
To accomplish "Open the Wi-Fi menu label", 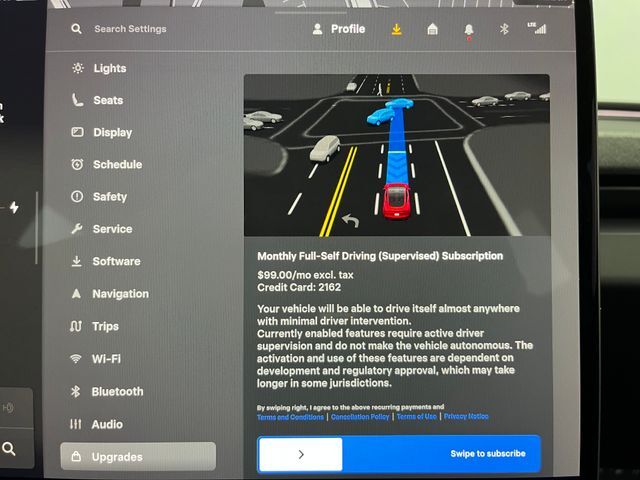I will [106, 359].
